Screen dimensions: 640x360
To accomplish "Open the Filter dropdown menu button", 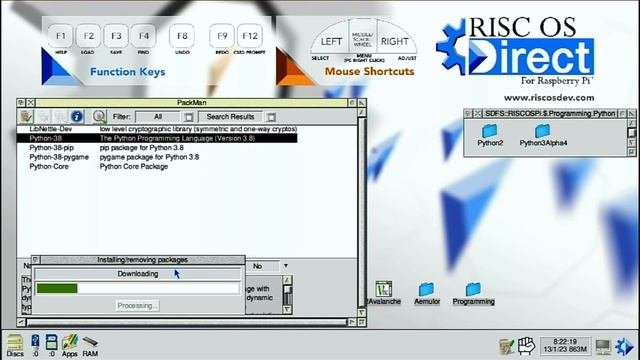I will click(x=188, y=118).
